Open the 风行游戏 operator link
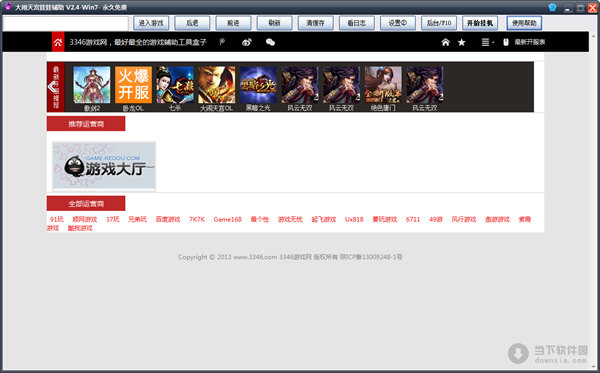The height and width of the screenshot is (373, 600). pyautogui.click(x=464, y=219)
